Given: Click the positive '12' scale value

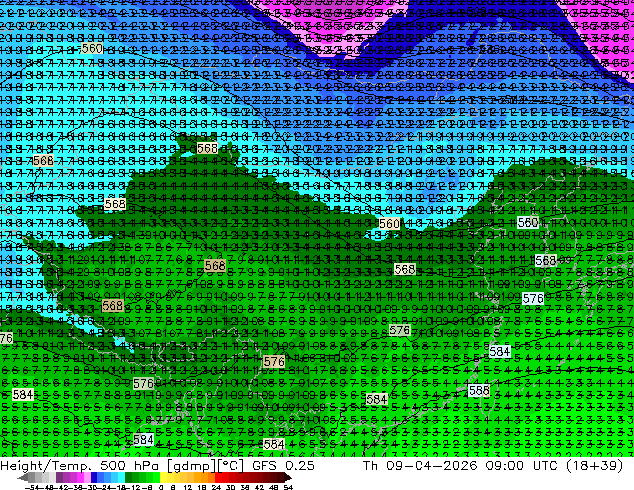Looking at the screenshot, I should [187, 488].
